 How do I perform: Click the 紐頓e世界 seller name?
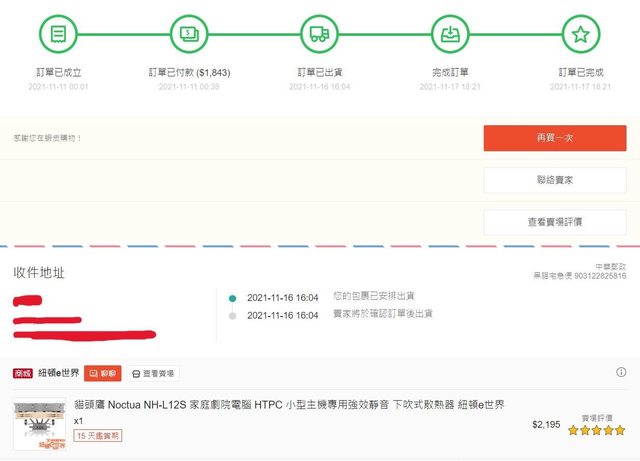point(58,373)
